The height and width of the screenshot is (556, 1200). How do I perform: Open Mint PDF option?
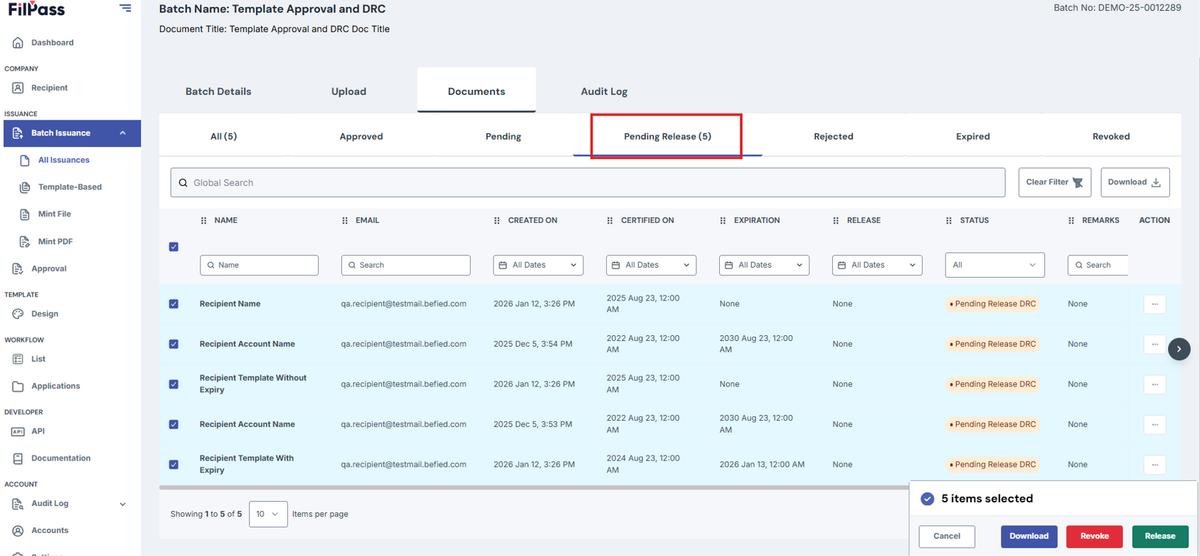[55, 241]
